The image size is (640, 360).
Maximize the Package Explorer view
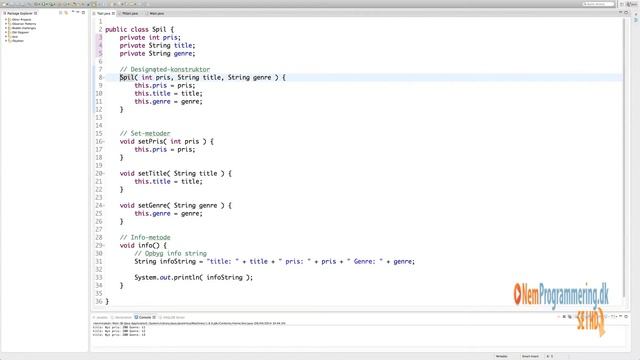(83, 13)
